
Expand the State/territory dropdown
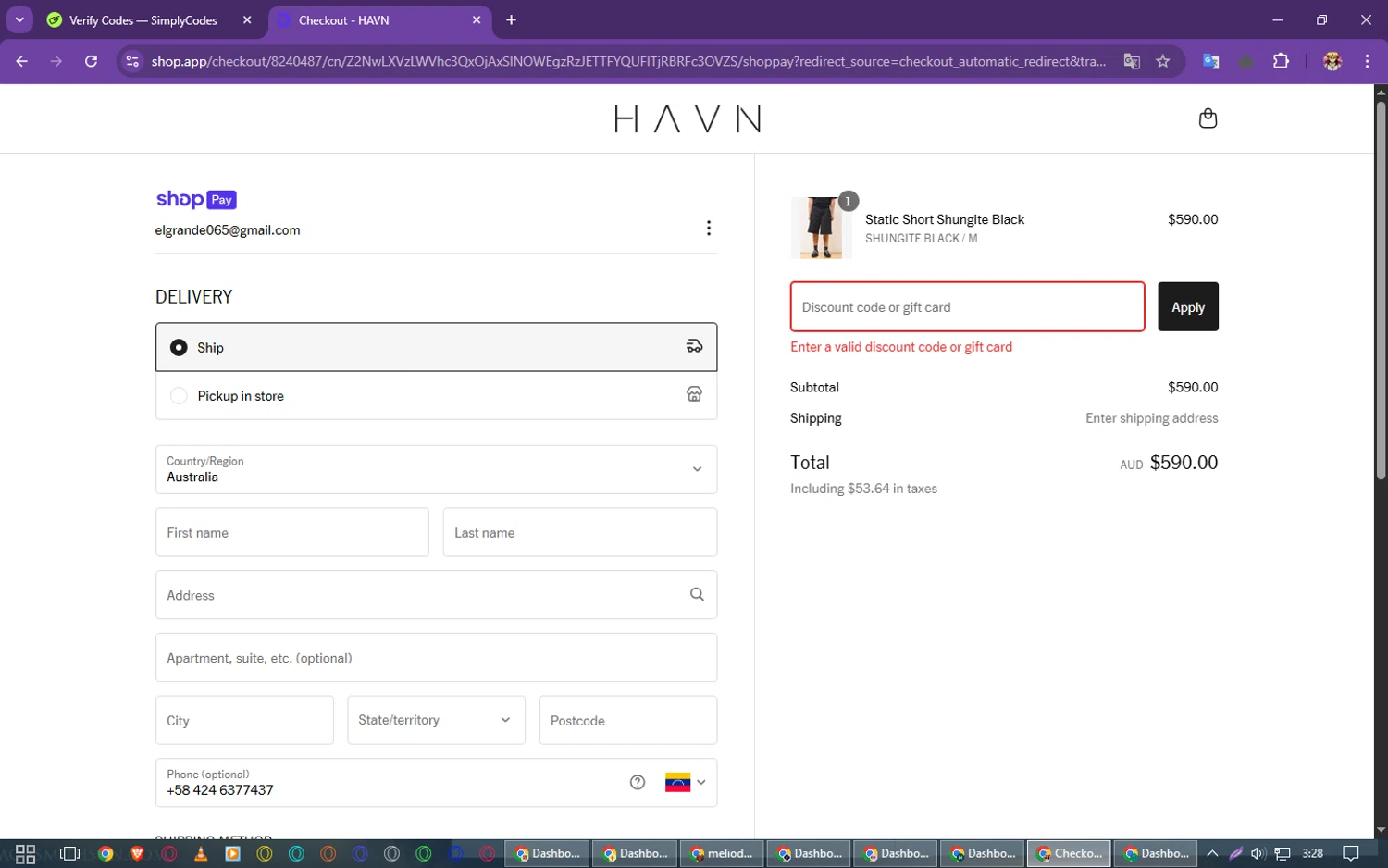coord(436,720)
